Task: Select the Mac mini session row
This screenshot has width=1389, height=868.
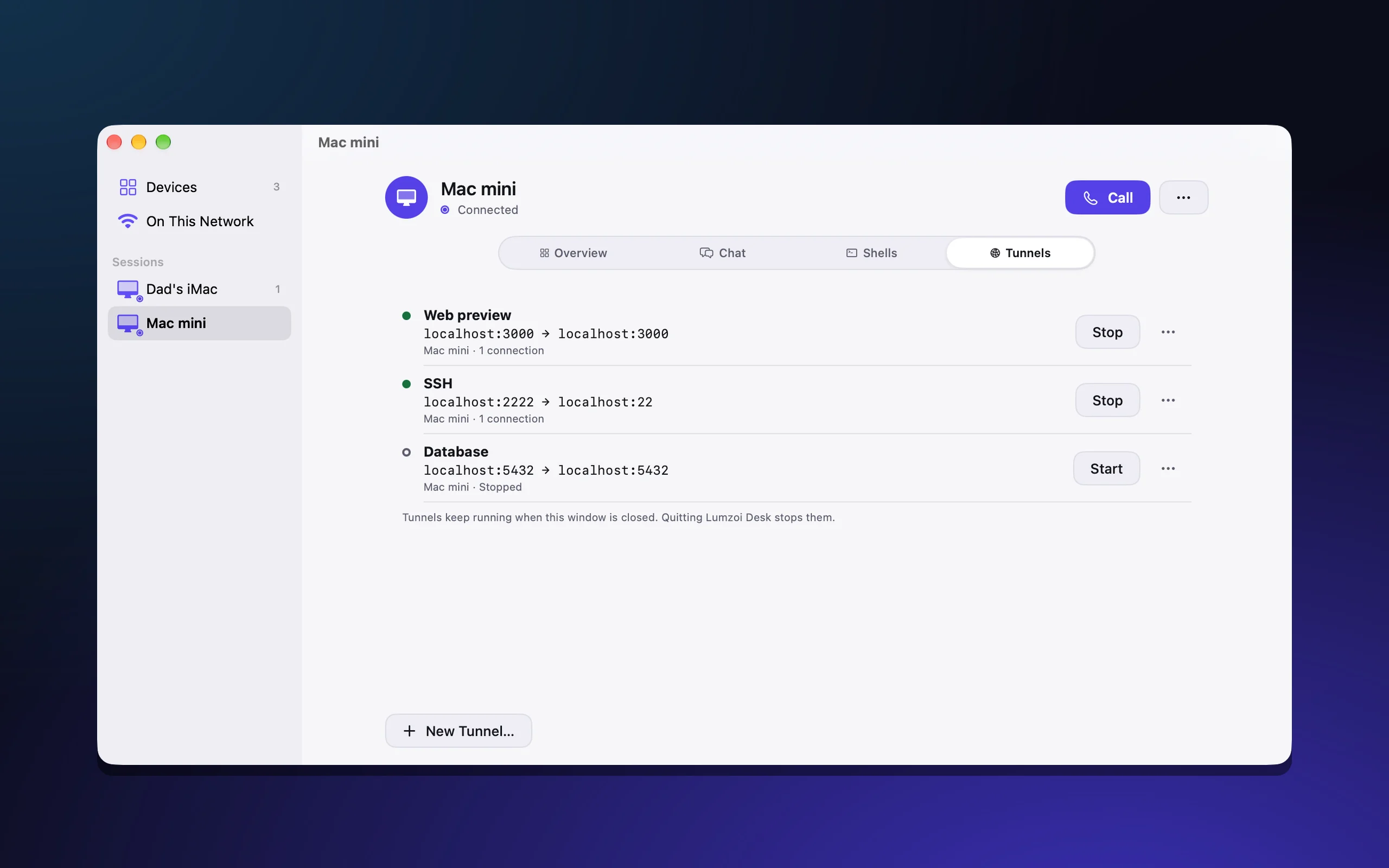Action: (199, 323)
